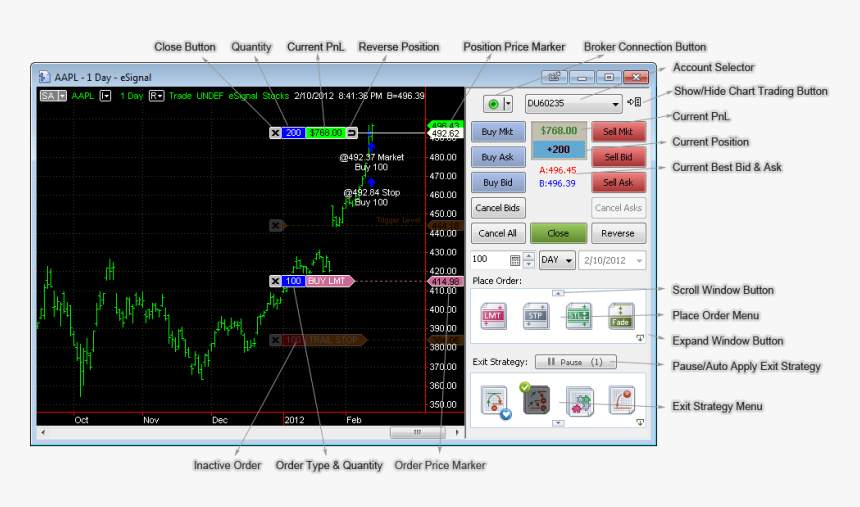Click the left arrow of chart scrollbar
860x507 pixels.
[43, 432]
